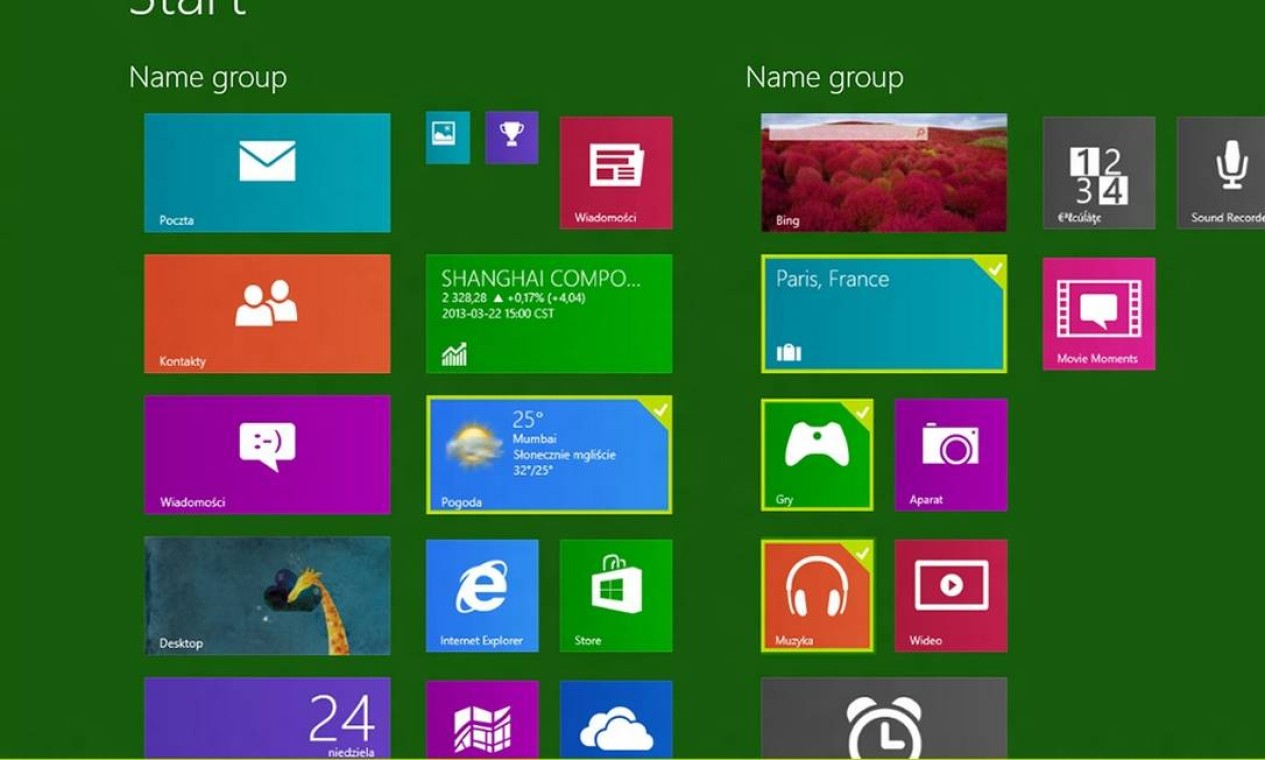This screenshot has height=760, width=1265.
Task: Open the Wideo video tile
Action: [x=951, y=596]
